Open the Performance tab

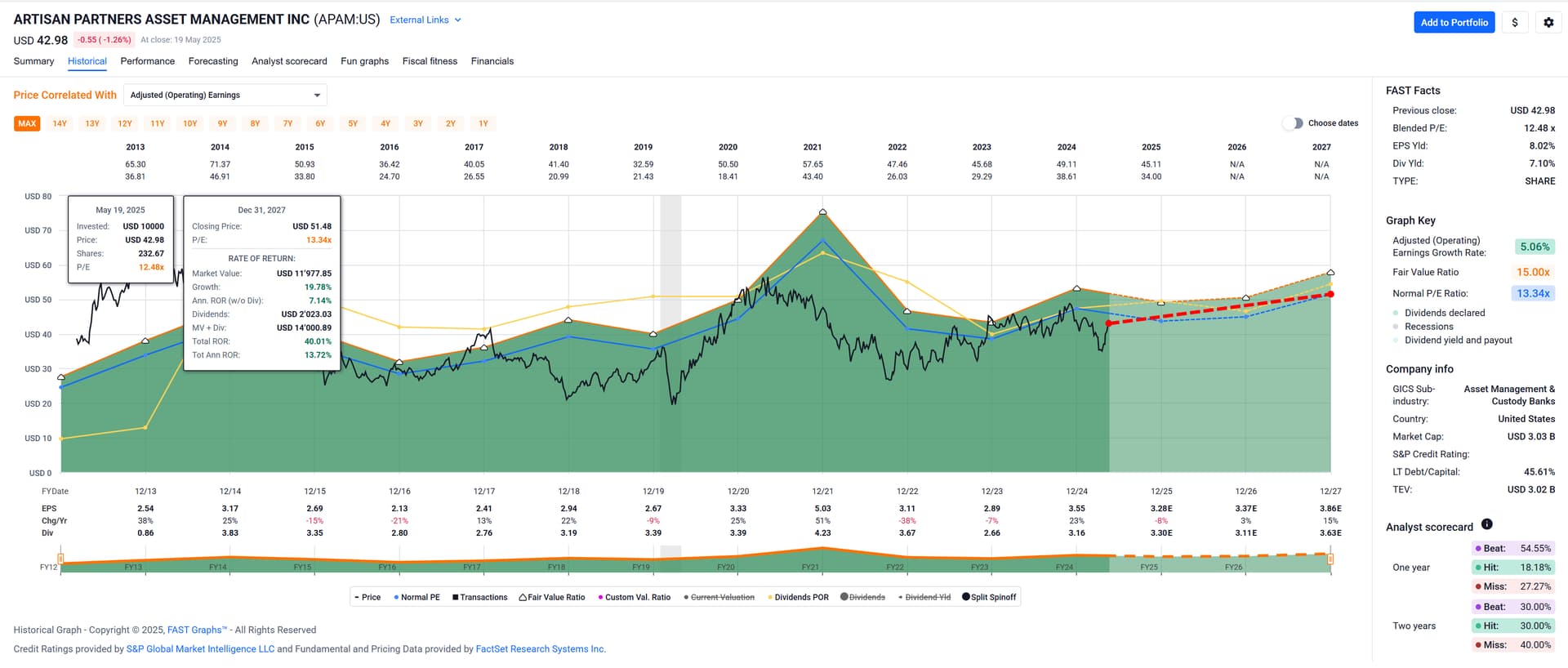pyautogui.click(x=147, y=61)
